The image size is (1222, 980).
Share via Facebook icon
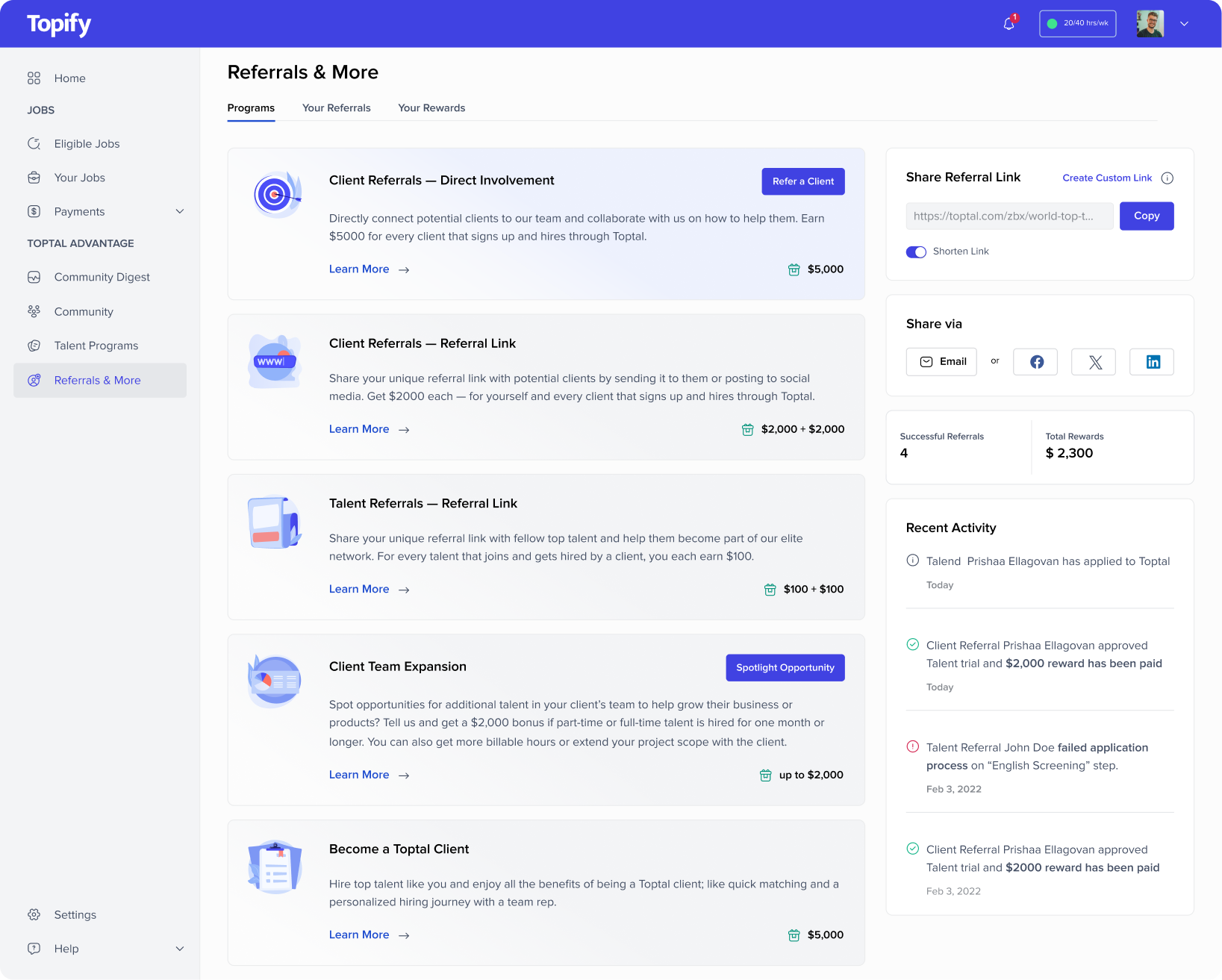coord(1035,362)
